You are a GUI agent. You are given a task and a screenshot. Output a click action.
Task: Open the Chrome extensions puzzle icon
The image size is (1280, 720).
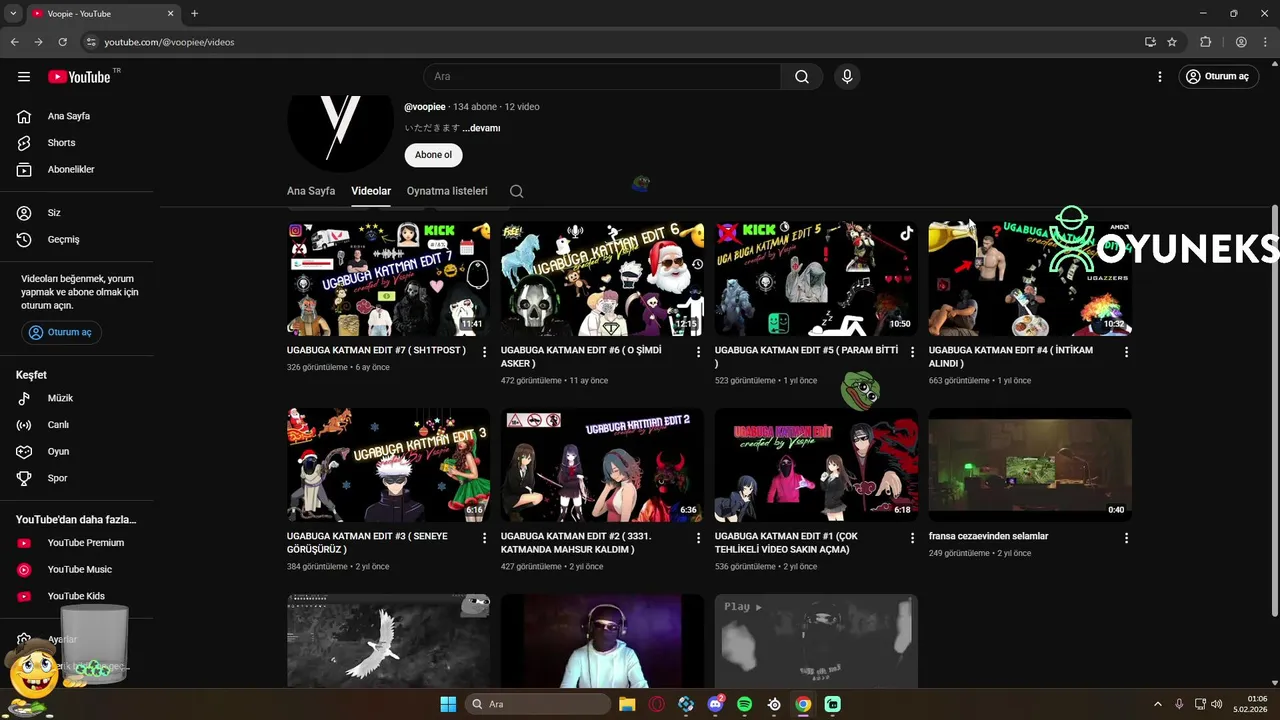tap(1205, 42)
